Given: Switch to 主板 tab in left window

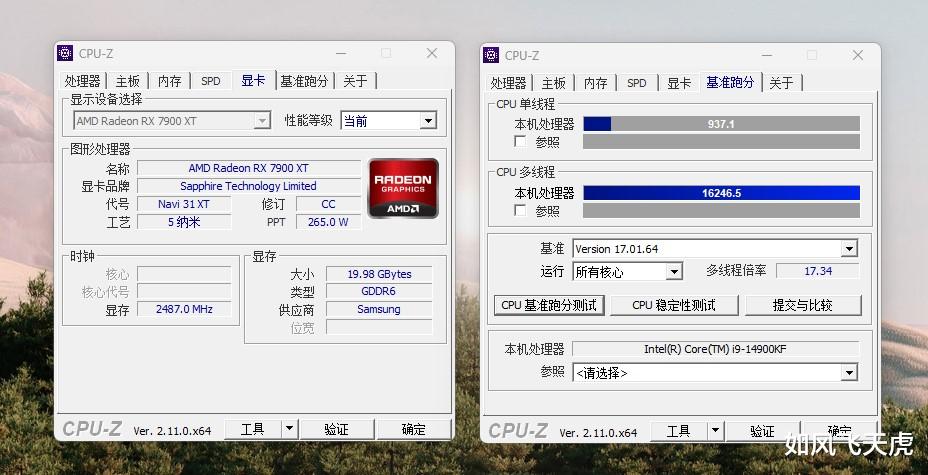Looking at the screenshot, I should tap(128, 81).
